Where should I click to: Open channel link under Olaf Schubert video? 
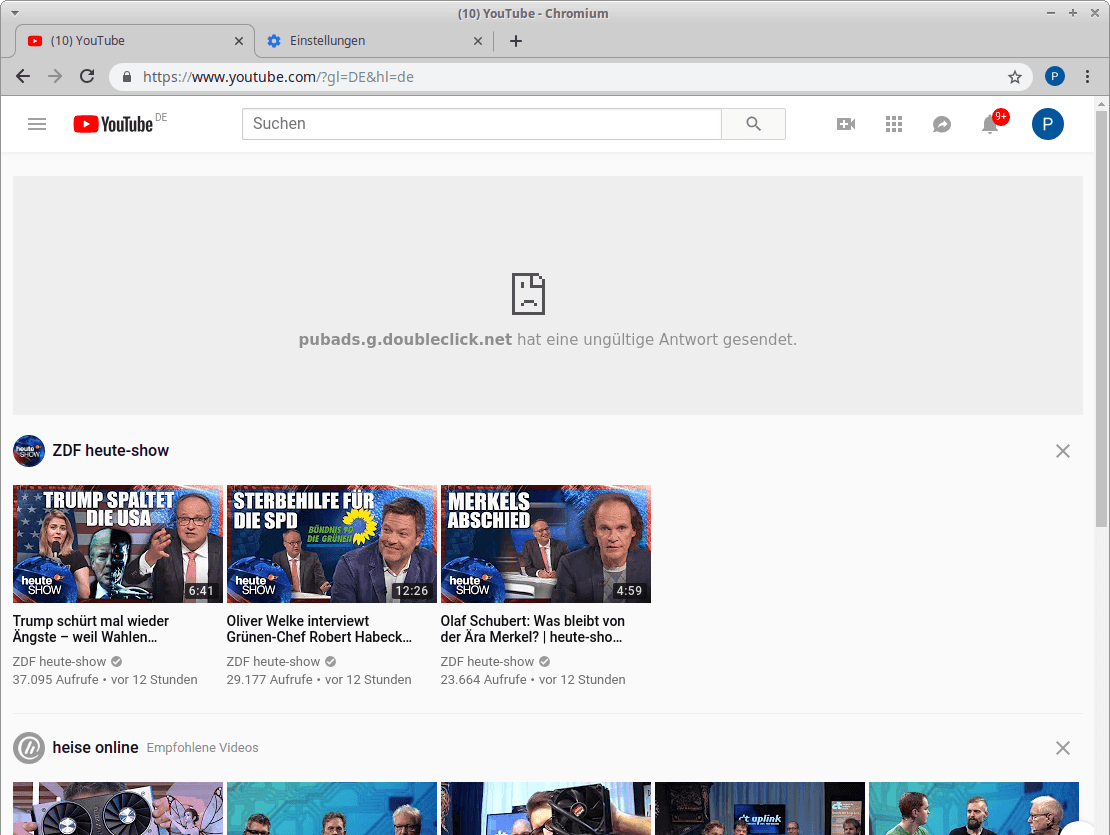(x=487, y=662)
